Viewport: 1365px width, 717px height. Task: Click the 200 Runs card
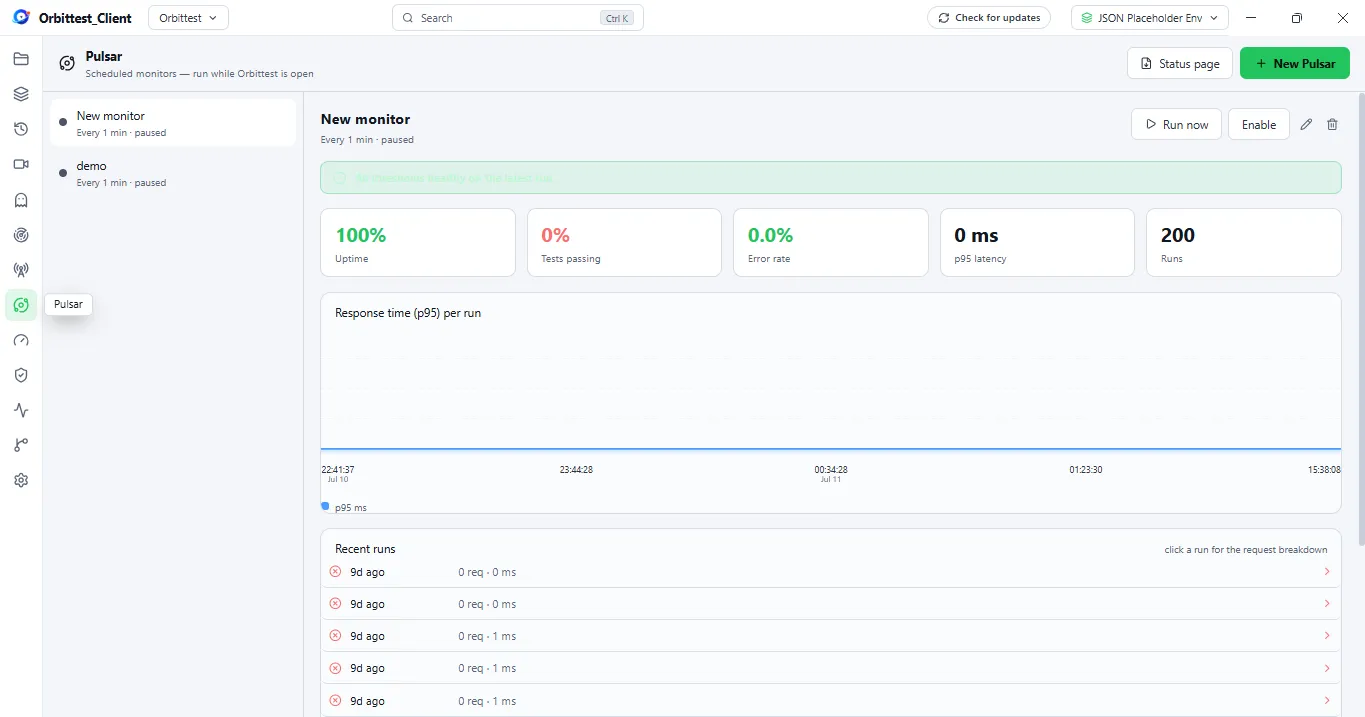click(x=1244, y=242)
